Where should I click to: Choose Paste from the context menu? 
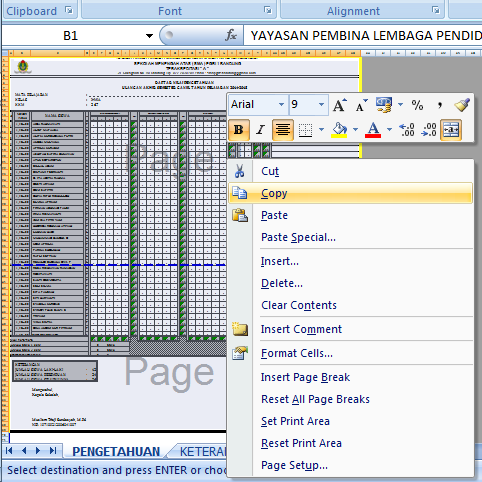(x=350, y=215)
